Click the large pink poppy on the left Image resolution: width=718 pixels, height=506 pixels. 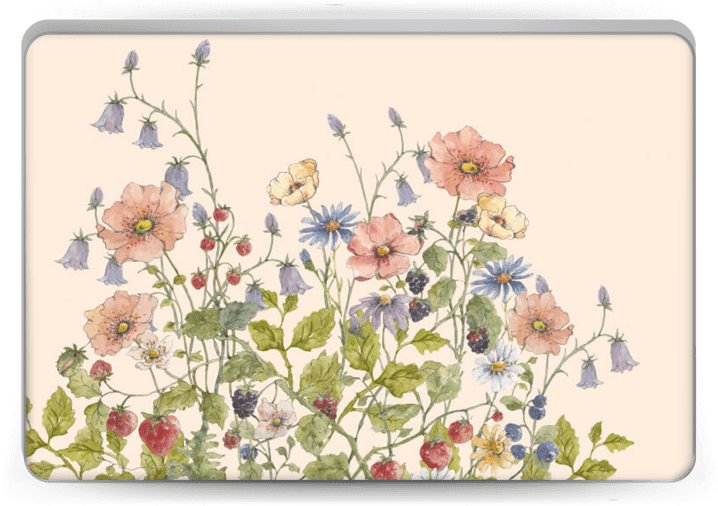pyautogui.click(x=143, y=222)
